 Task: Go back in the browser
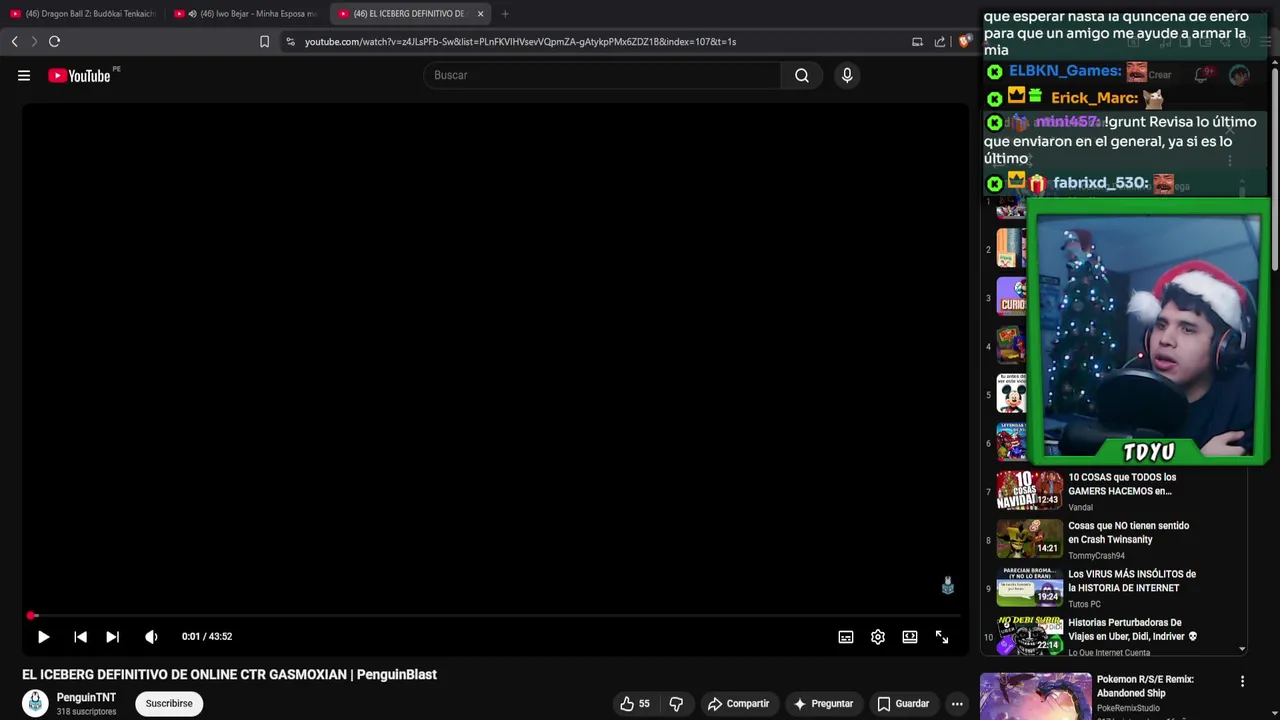14,41
